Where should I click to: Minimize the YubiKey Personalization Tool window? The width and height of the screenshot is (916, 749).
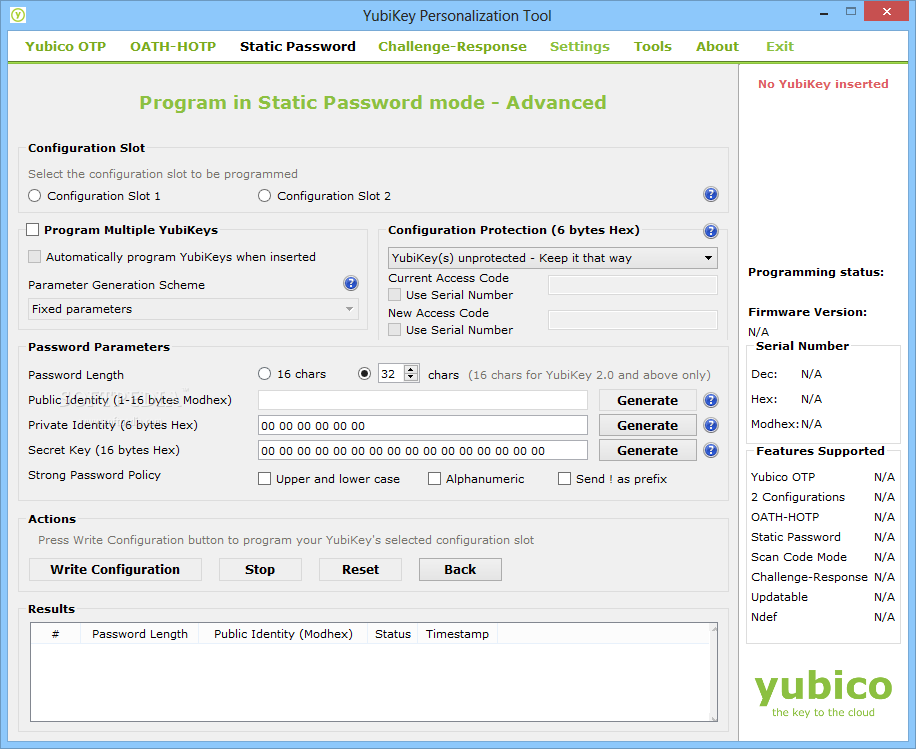pyautogui.click(x=824, y=12)
